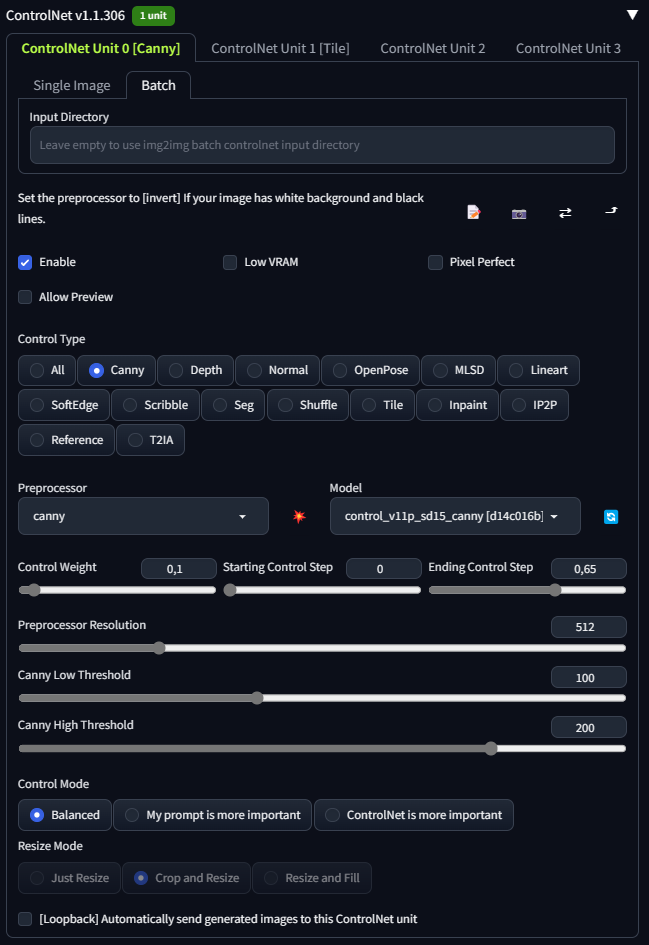Click Control Weight value field 0,1
The image size is (649, 945).
(x=178, y=569)
